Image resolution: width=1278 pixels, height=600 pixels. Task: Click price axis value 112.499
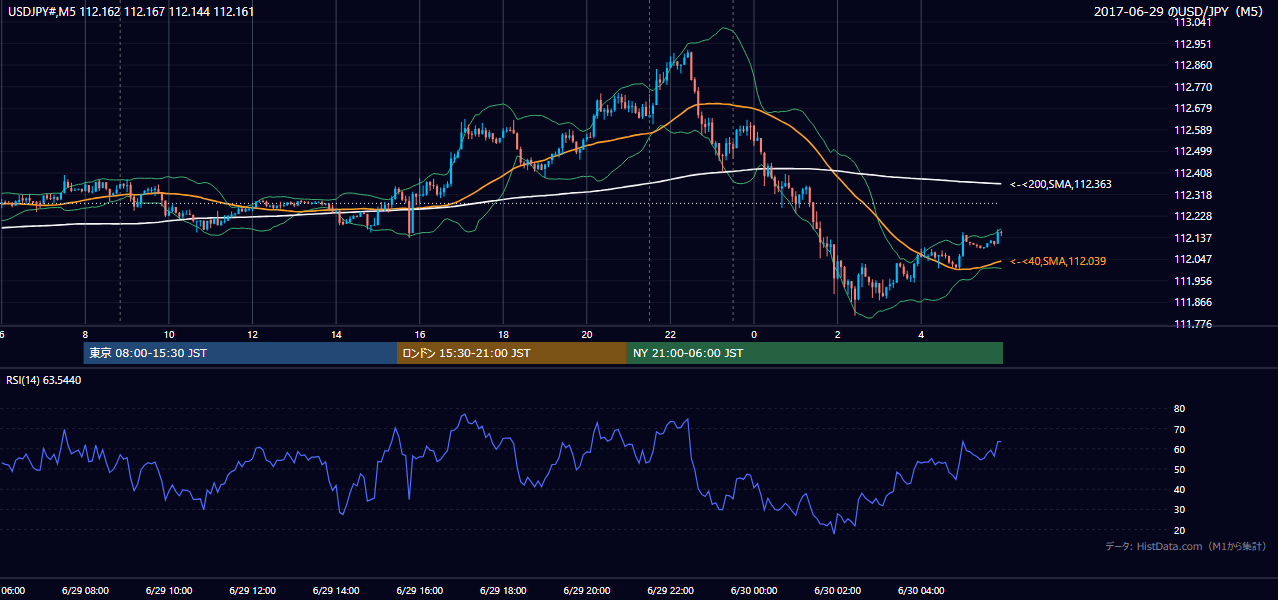1194,152
